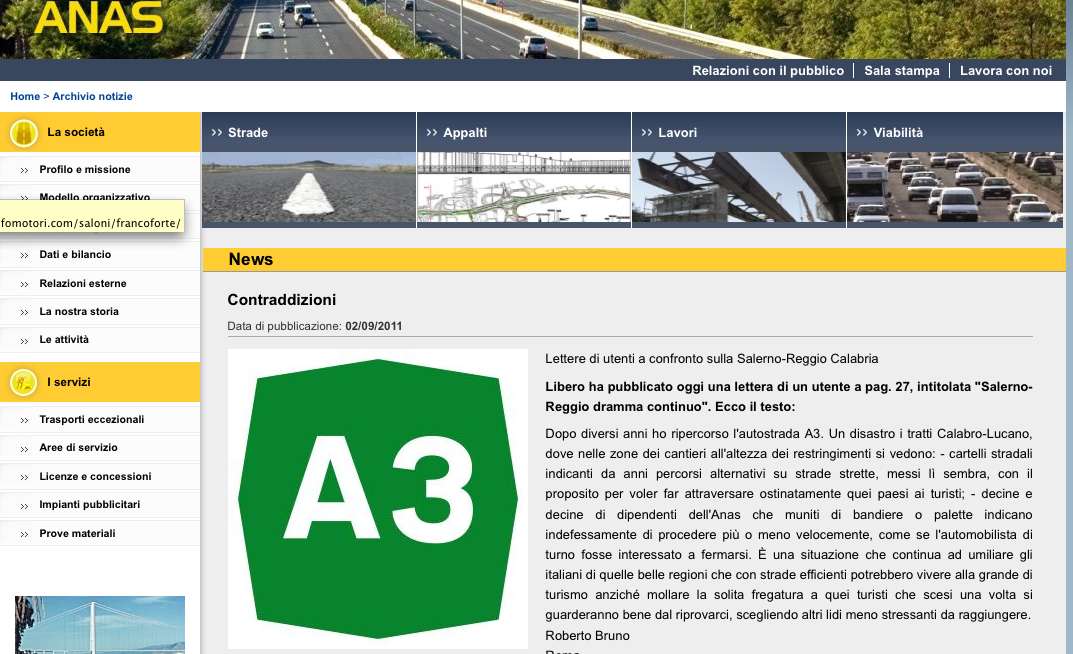The width and height of the screenshot is (1073, 654).
Task: Open the Strade road image
Action: (x=309, y=187)
